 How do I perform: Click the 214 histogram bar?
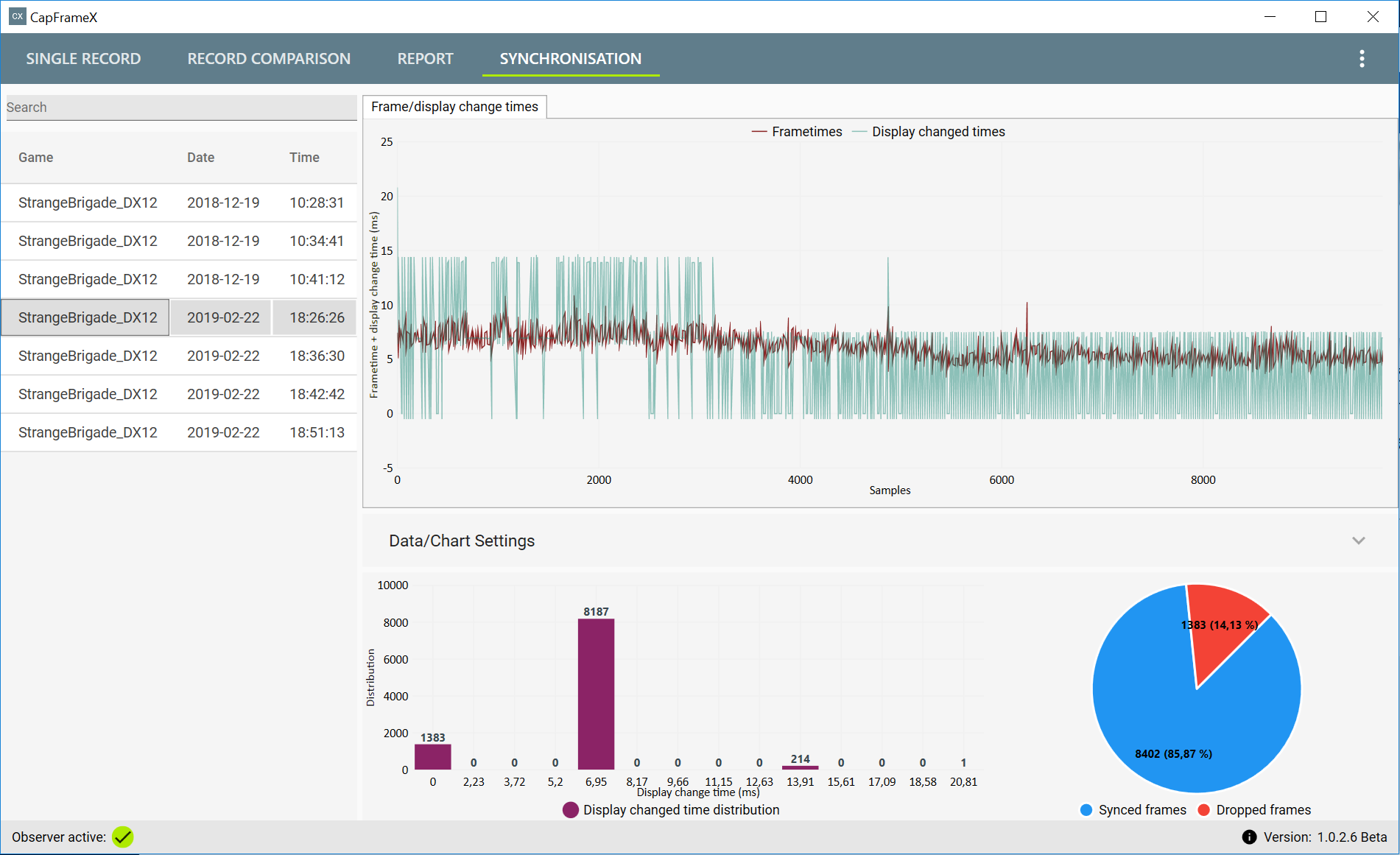click(801, 767)
